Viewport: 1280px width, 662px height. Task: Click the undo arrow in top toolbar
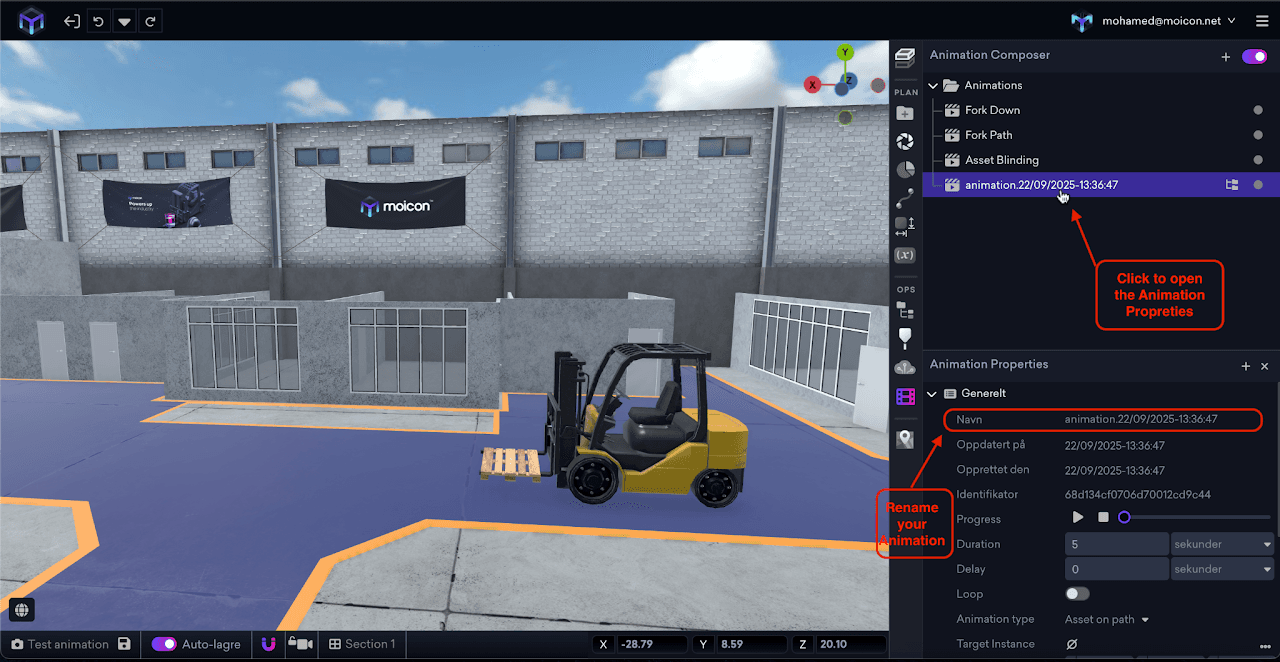click(98, 21)
